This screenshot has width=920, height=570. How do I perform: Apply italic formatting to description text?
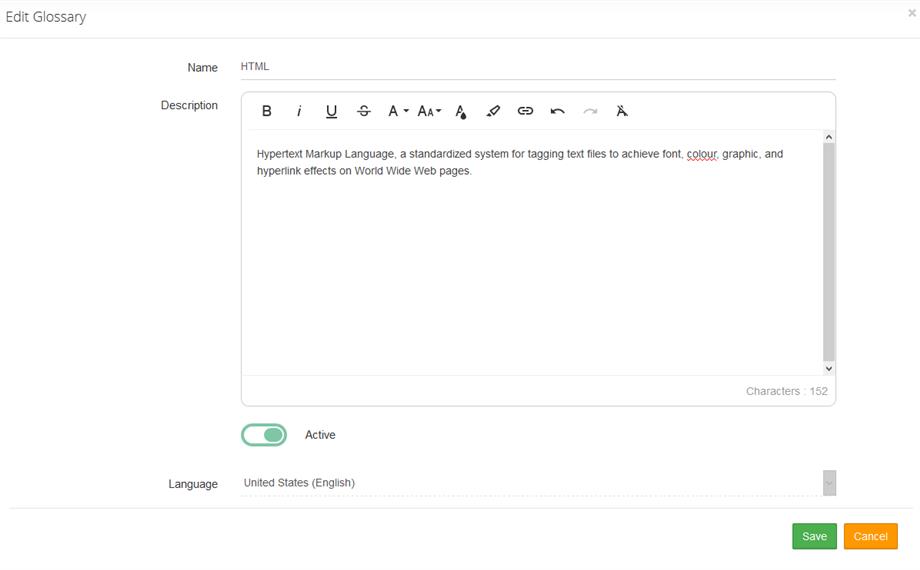[x=299, y=111]
